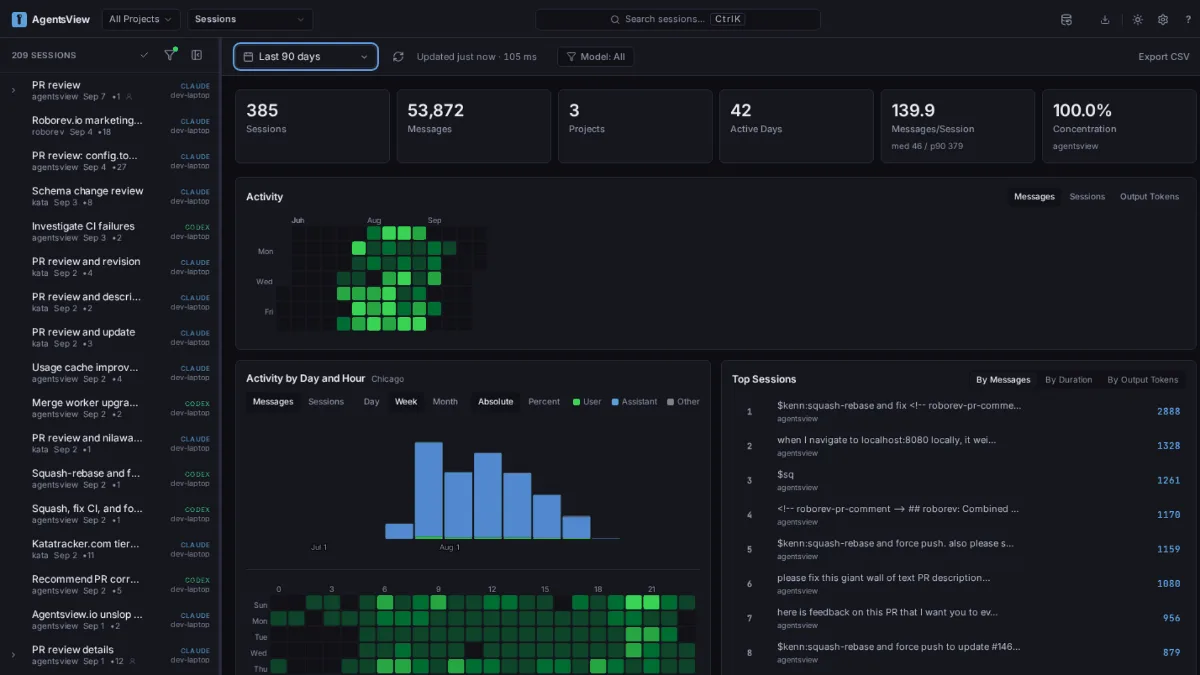Open 'Roborev.io marketing...' session in sidebar
The width and height of the screenshot is (1200, 675).
tap(110, 125)
